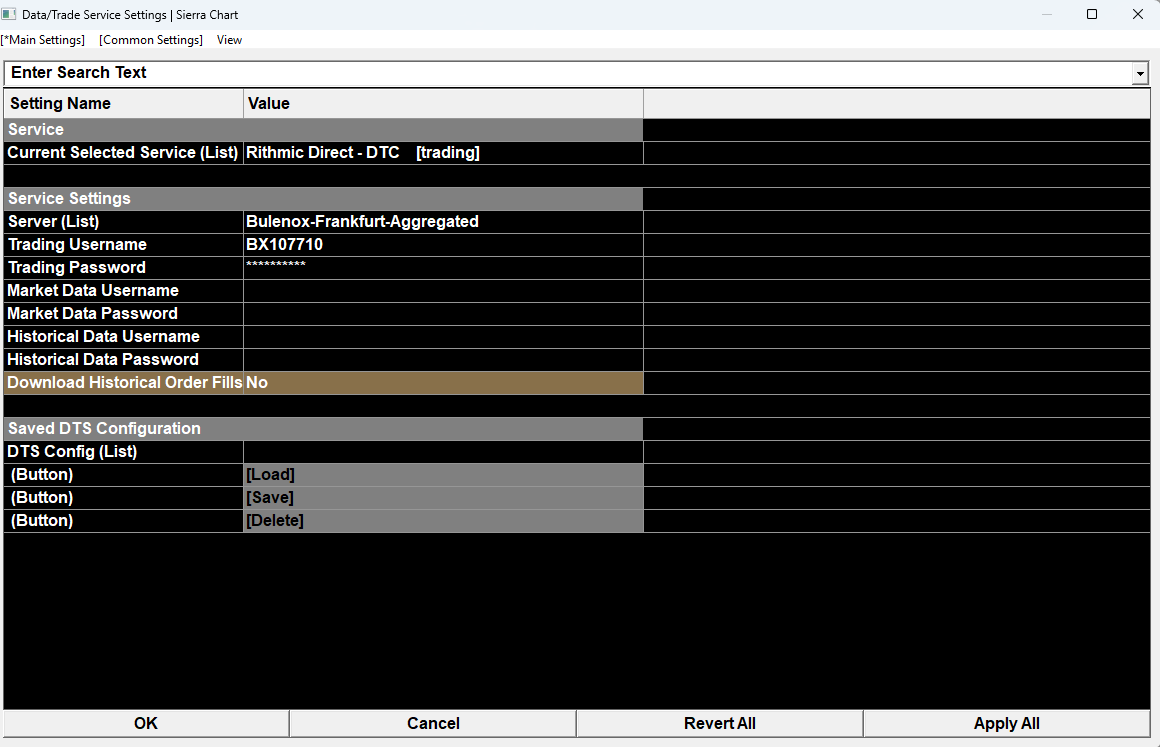Image resolution: width=1160 pixels, height=747 pixels.
Task: Edit the masked Trading Password value
Action: [443, 268]
